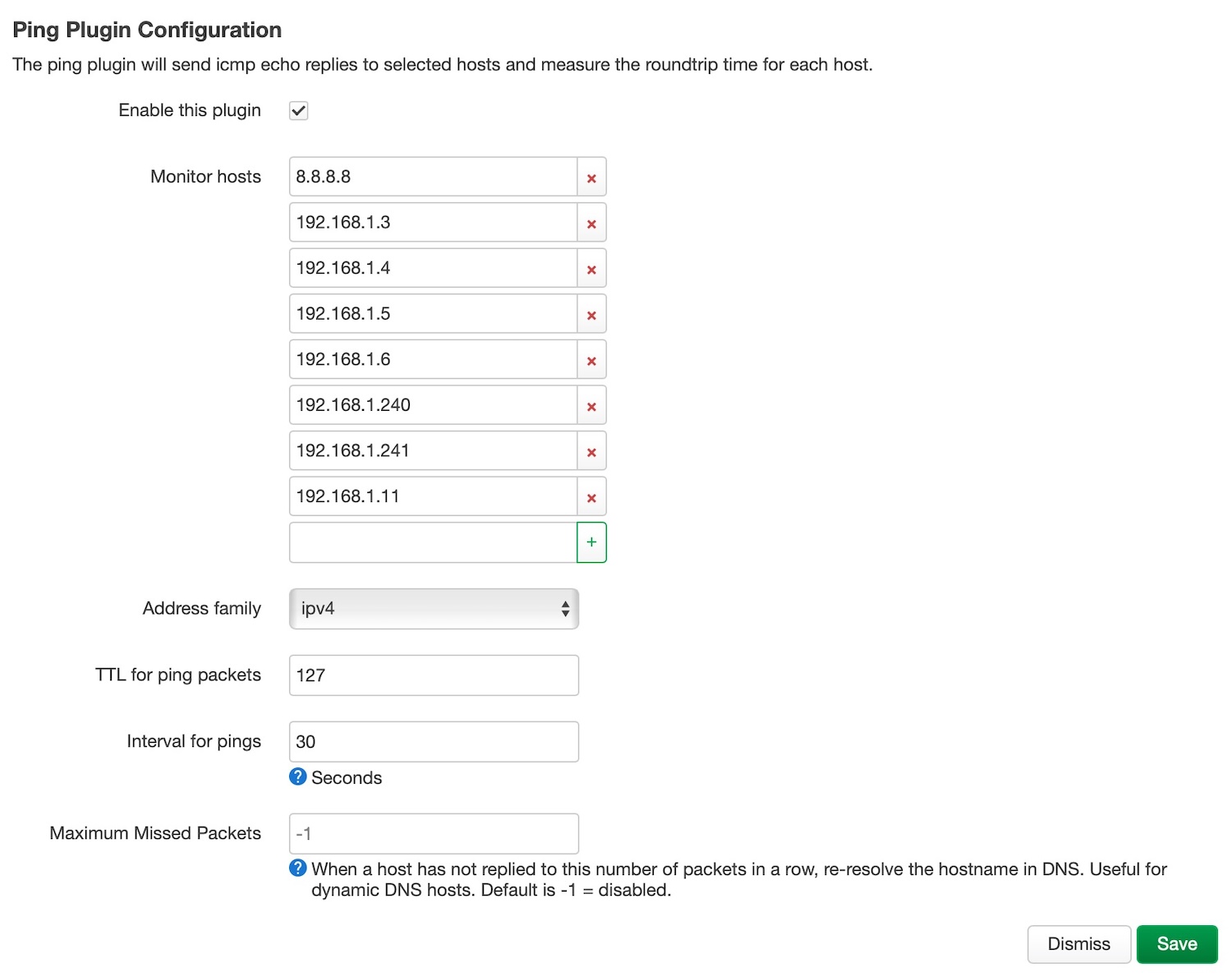Remove host 192.168.1.11 from list

pos(591,496)
